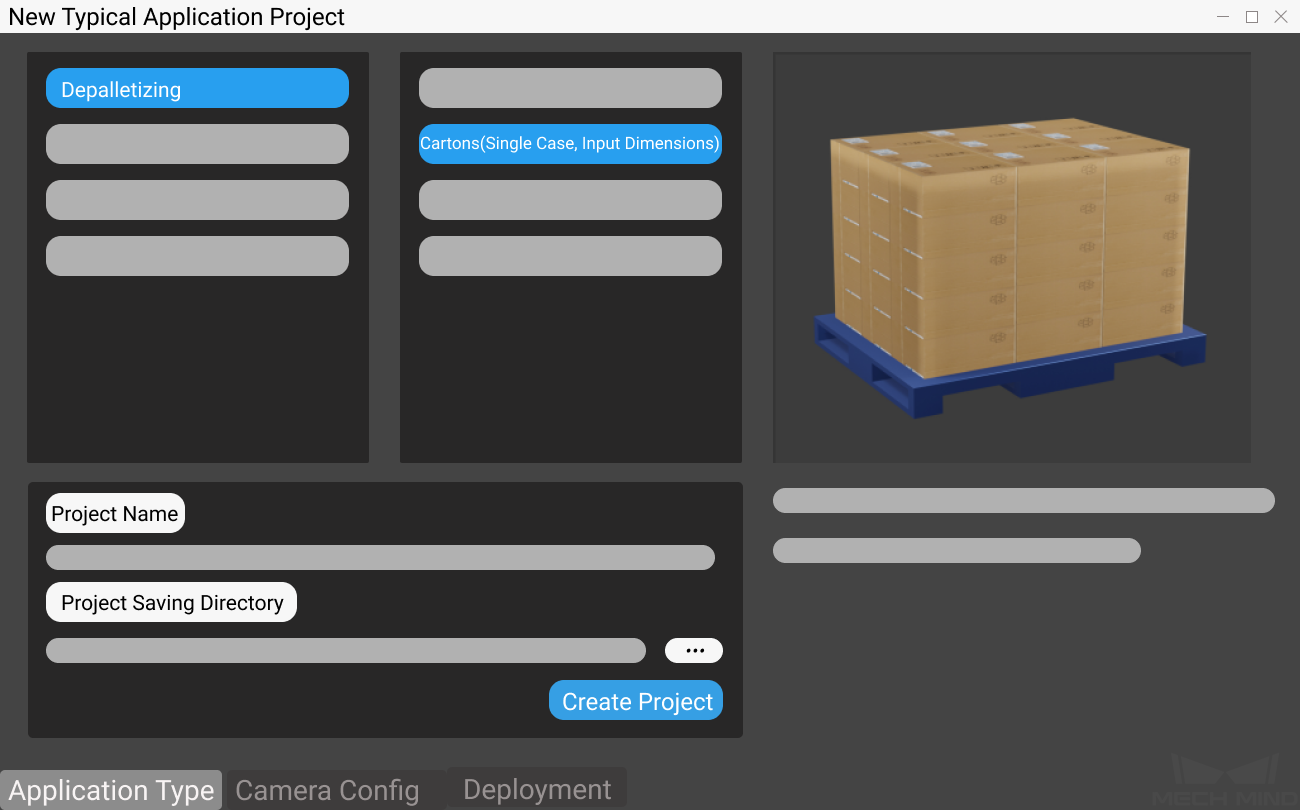This screenshot has width=1300, height=810.
Task: Click the carton pallet preview image
Action: (1011, 256)
